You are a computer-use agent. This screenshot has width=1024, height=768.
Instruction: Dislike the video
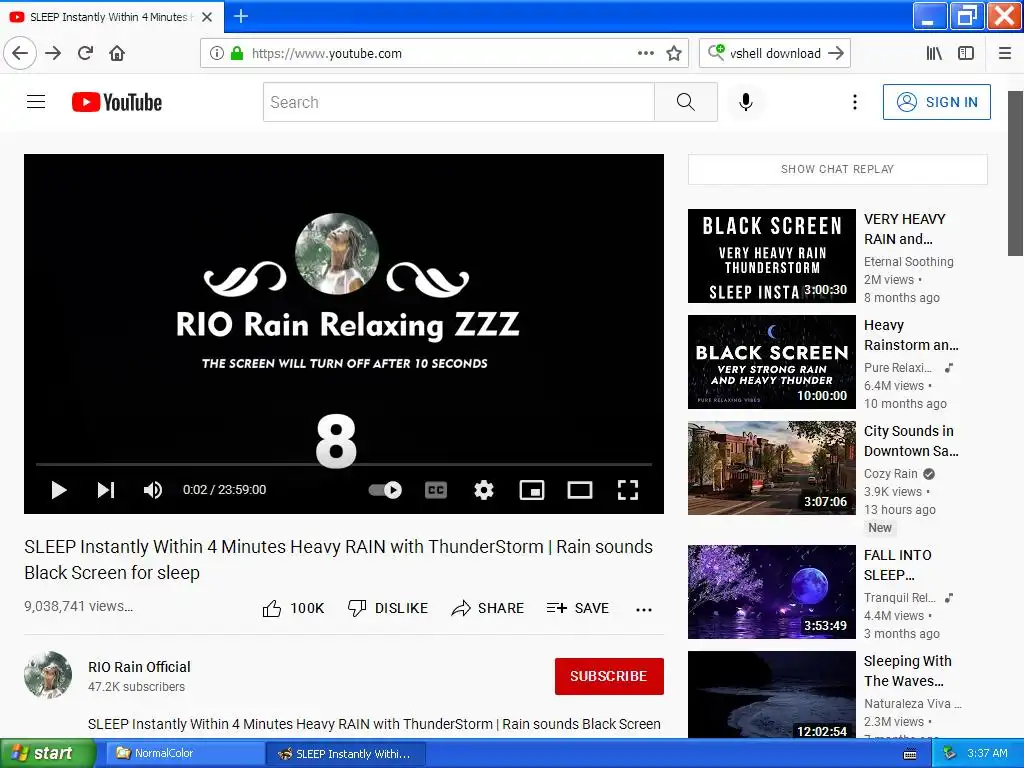click(x=388, y=609)
